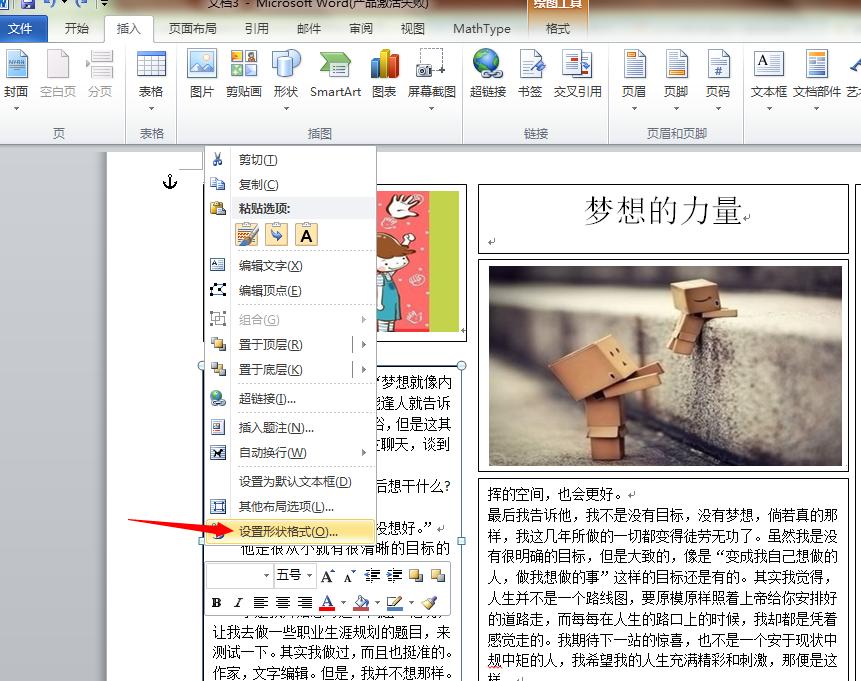Insert a Bookmark (书签)
This screenshot has height=681, width=861.
click(531, 75)
